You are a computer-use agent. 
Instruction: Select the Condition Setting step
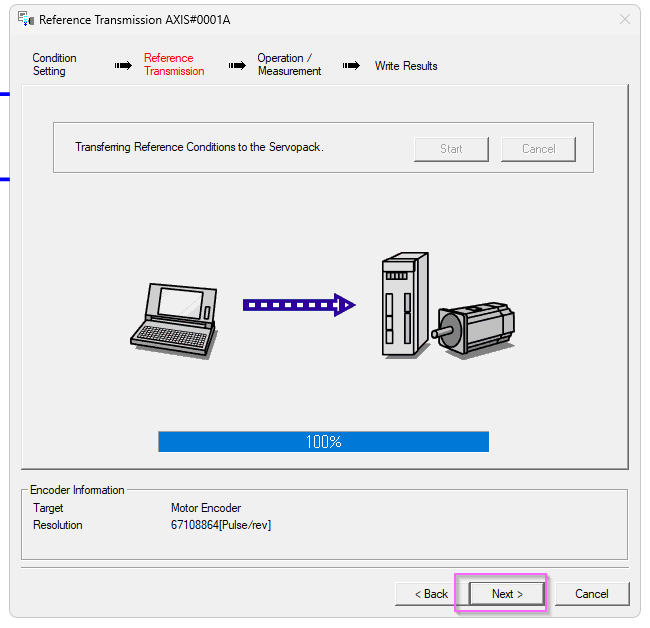(x=54, y=64)
